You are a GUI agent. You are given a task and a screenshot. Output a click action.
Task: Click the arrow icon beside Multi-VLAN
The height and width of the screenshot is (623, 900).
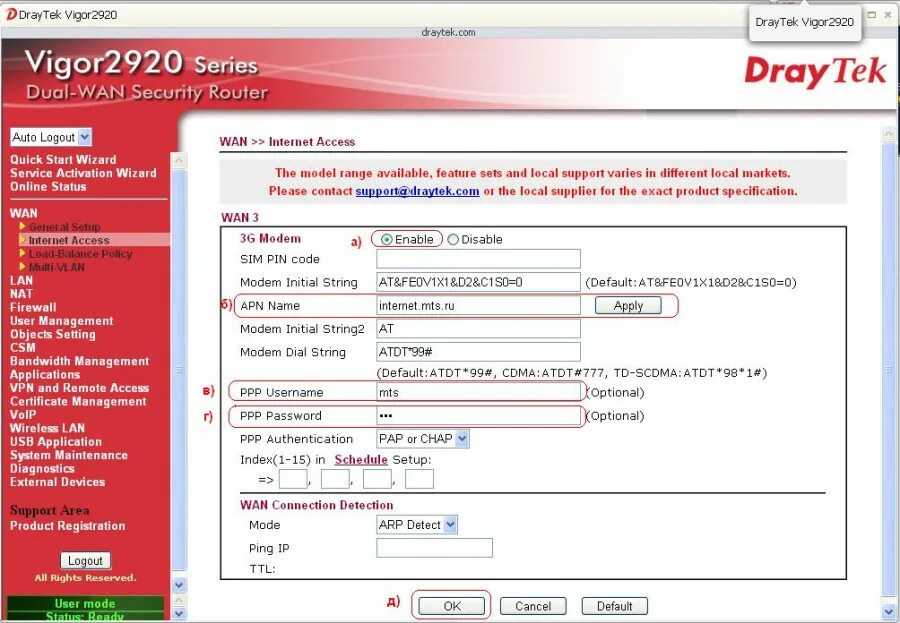tap(22, 266)
